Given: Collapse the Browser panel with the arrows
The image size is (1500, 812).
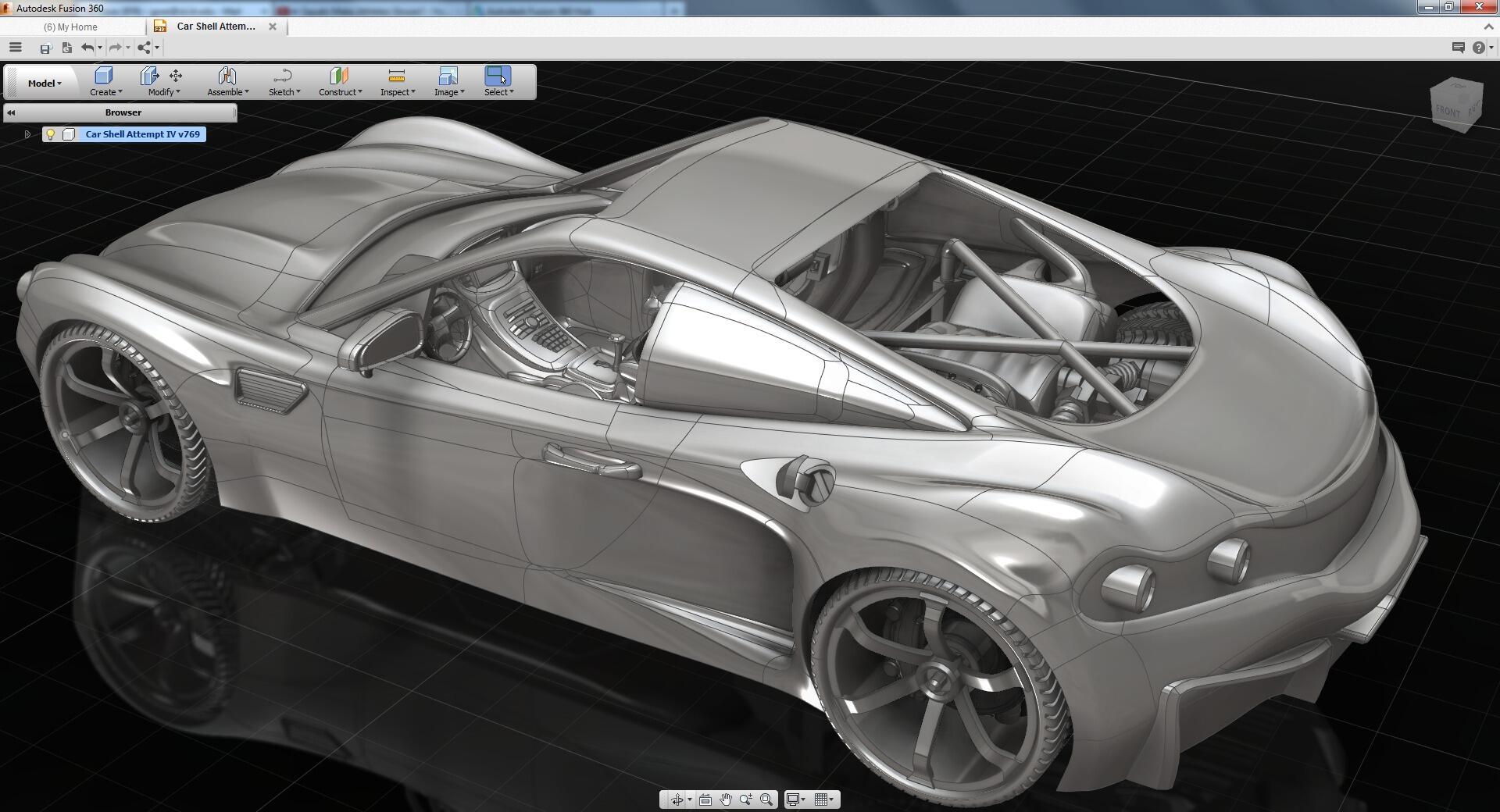Looking at the screenshot, I should pos(11,112).
